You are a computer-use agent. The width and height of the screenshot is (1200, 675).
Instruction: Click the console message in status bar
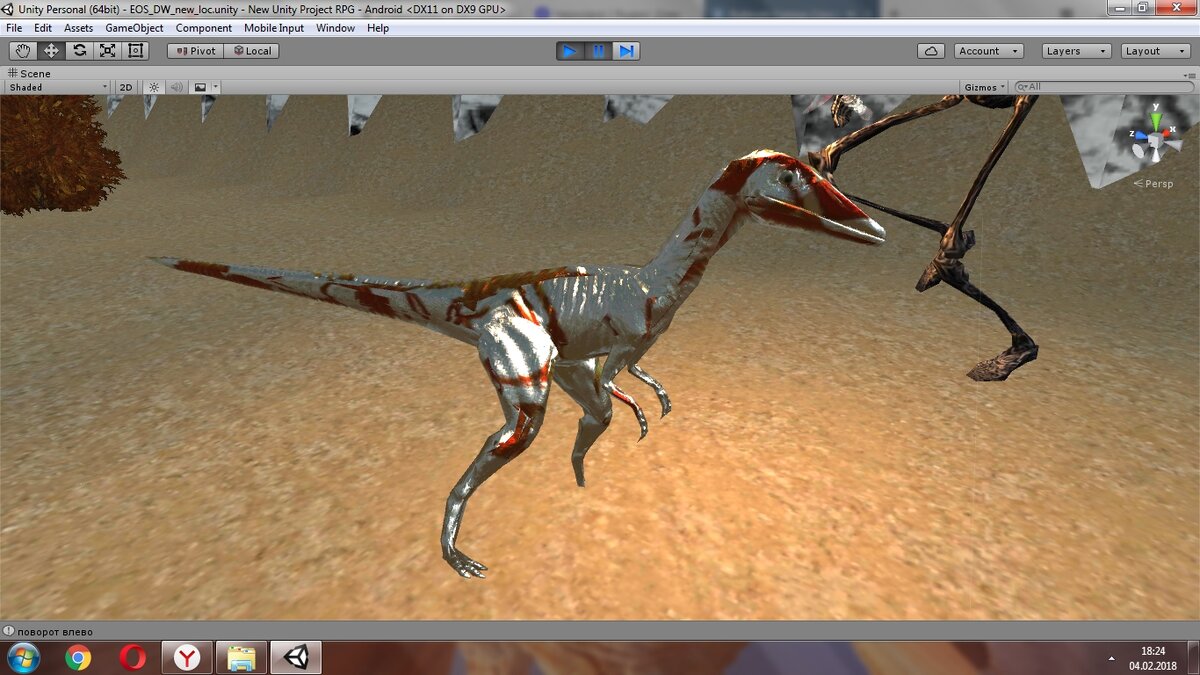(x=55, y=631)
